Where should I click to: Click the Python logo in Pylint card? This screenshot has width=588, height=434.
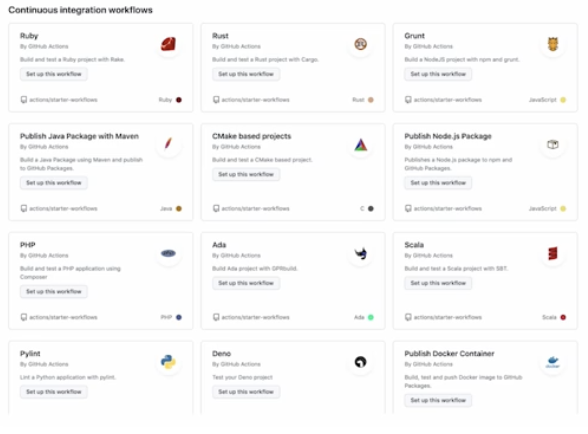tap(168, 362)
